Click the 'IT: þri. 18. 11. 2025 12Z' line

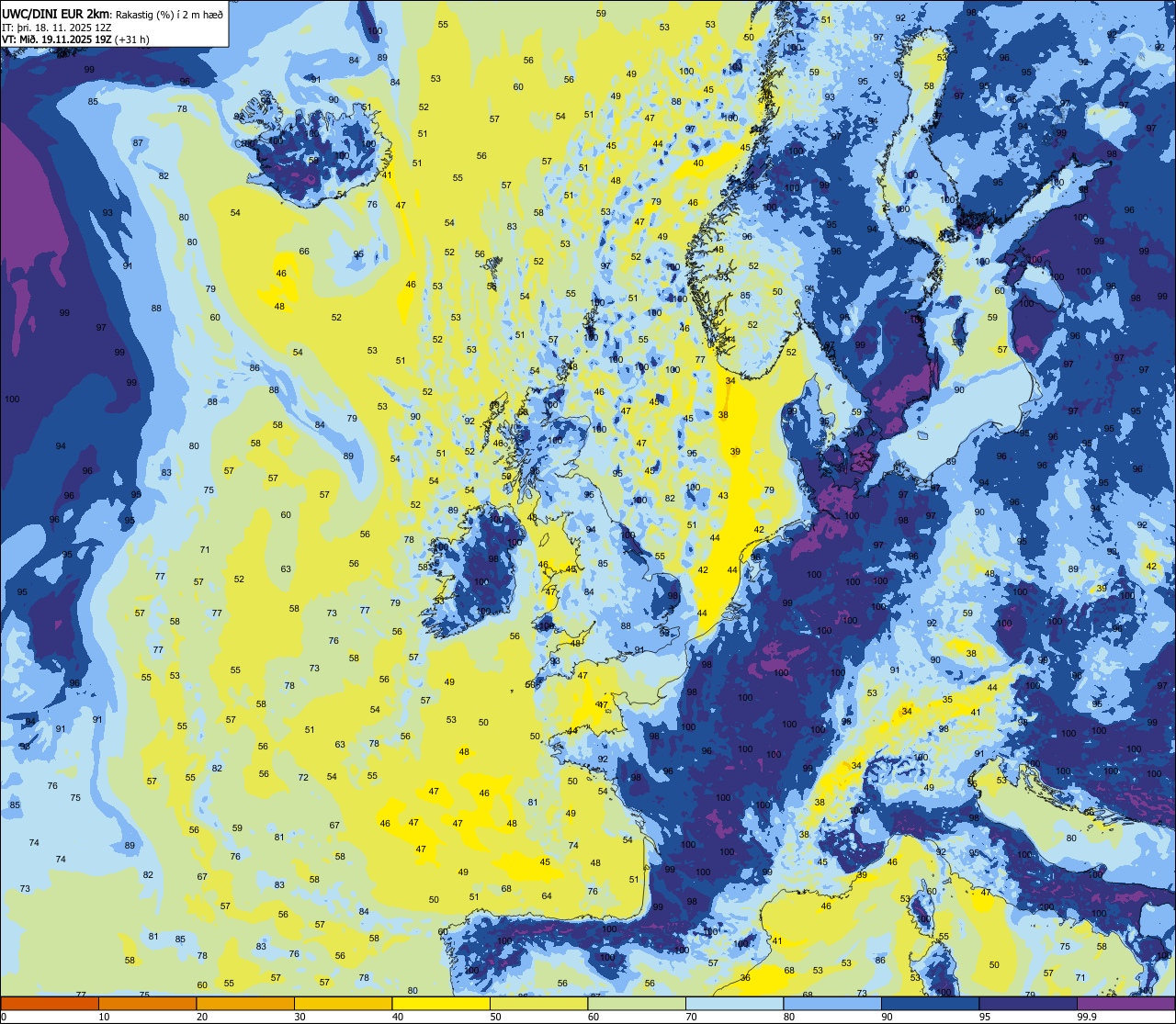tap(59, 27)
